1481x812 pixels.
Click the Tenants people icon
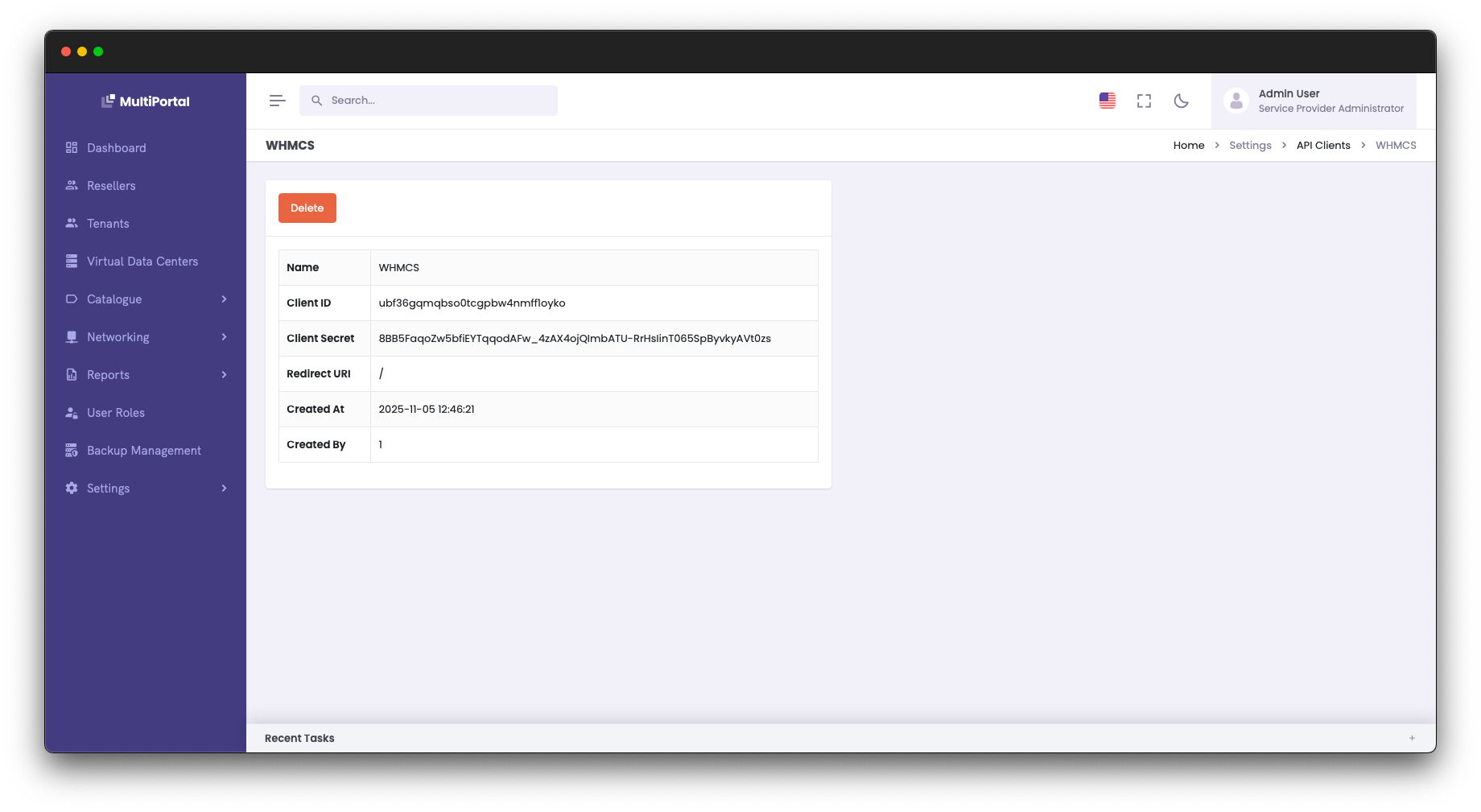tap(72, 223)
